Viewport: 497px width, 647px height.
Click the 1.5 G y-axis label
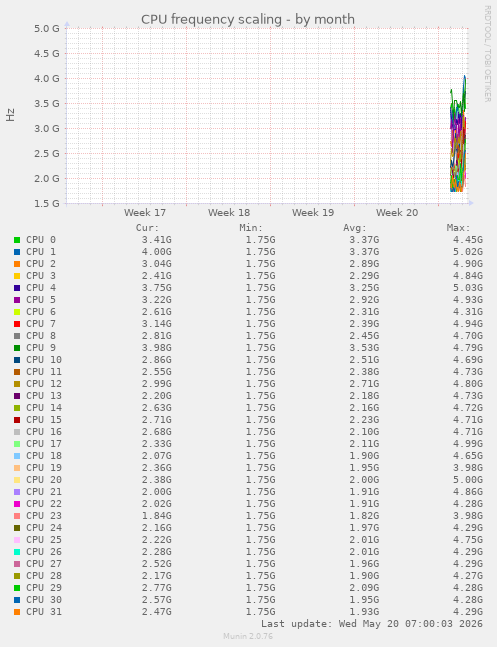click(47, 203)
